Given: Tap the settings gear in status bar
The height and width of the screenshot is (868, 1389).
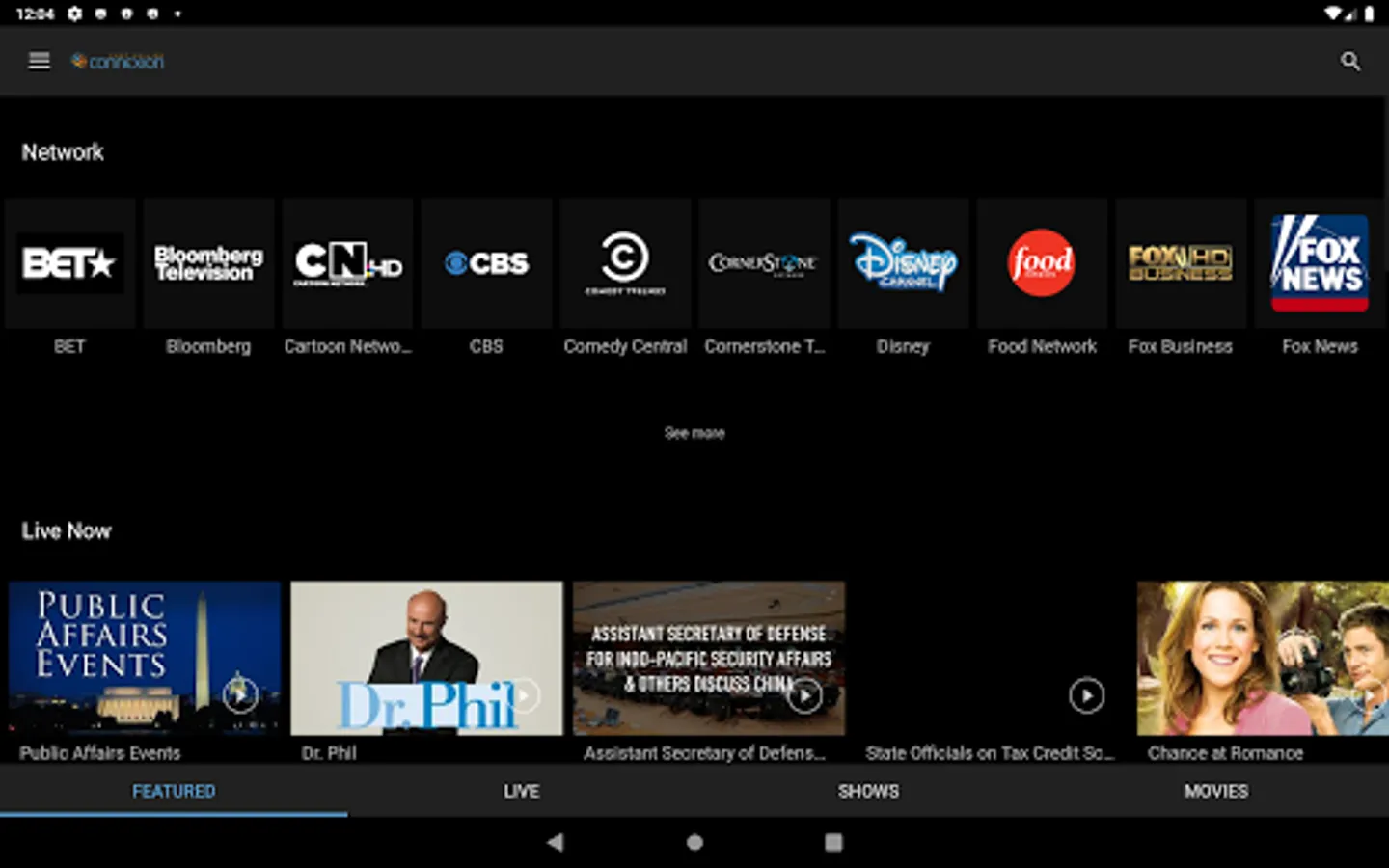Looking at the screenshot, I should (74, 14).
